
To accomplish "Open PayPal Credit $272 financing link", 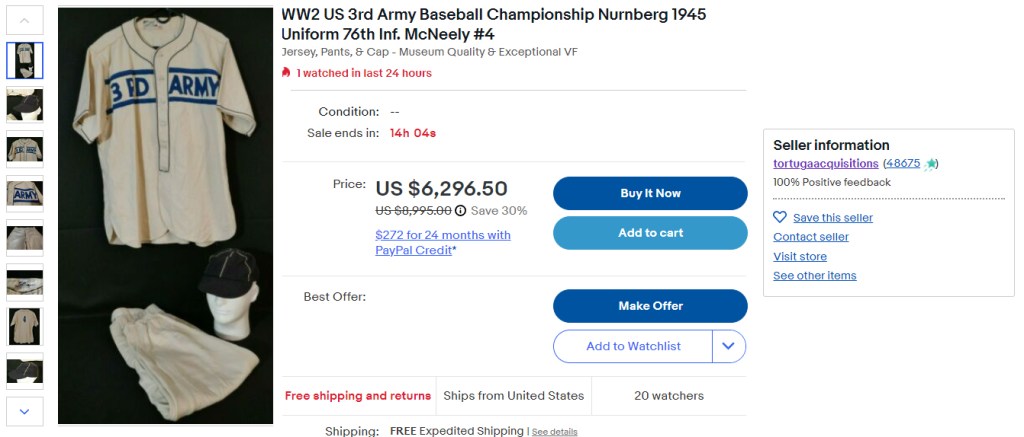I will (442, 243).
